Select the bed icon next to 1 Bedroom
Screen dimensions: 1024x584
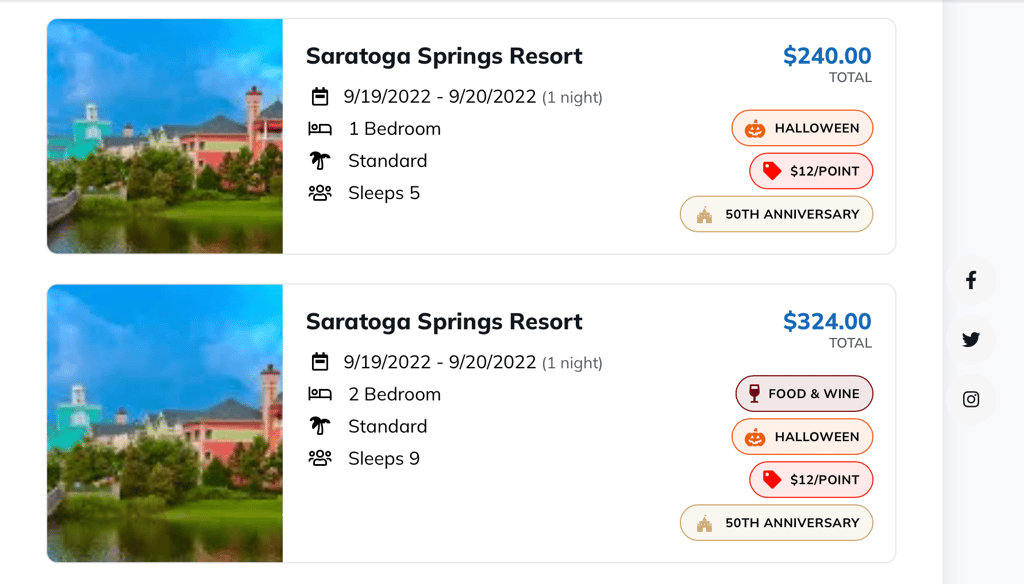319,128
